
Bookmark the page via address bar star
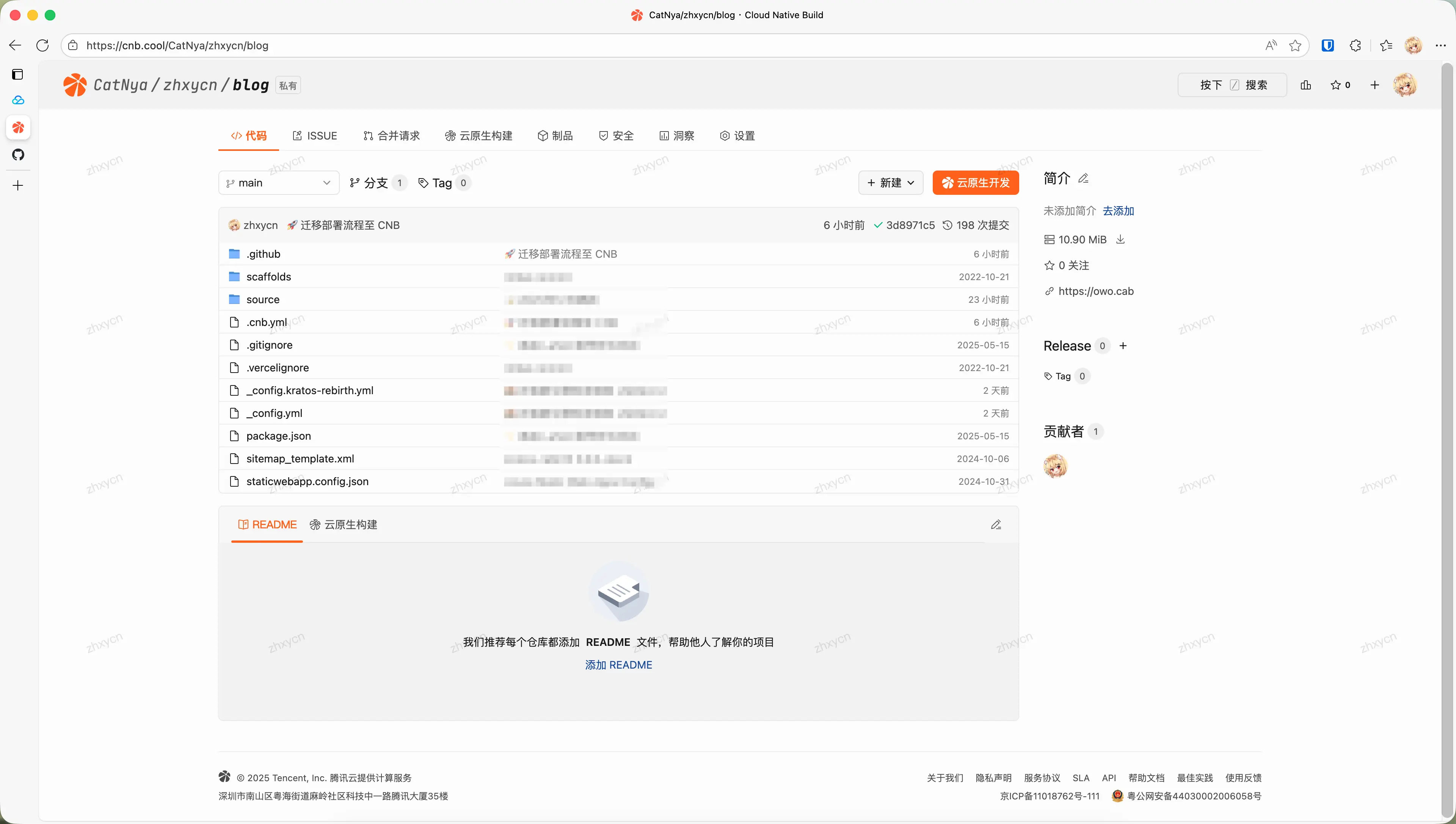click(1295, 45)
